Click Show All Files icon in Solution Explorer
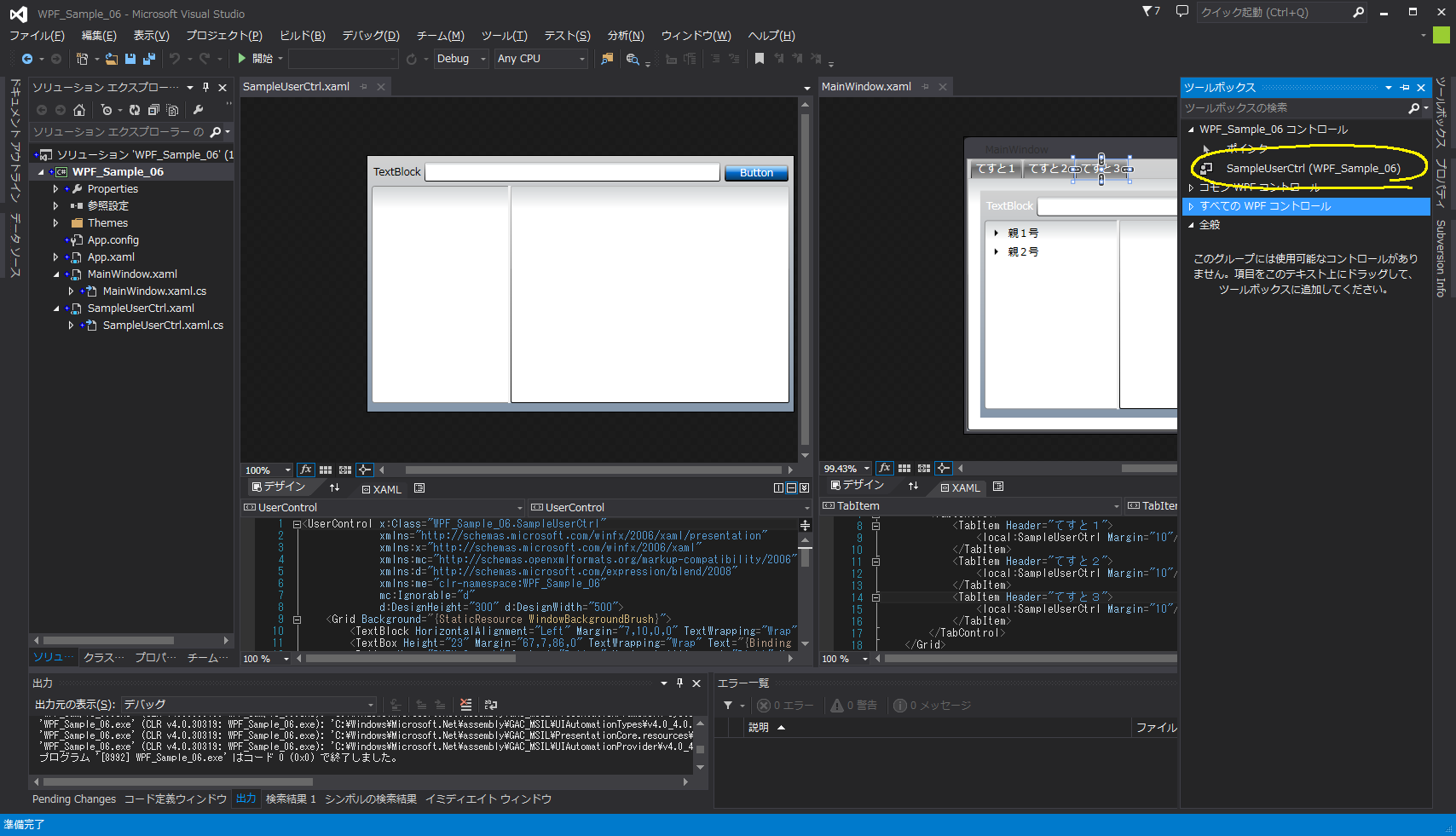Screen dimensions: 1456x836 coord(172,110)
